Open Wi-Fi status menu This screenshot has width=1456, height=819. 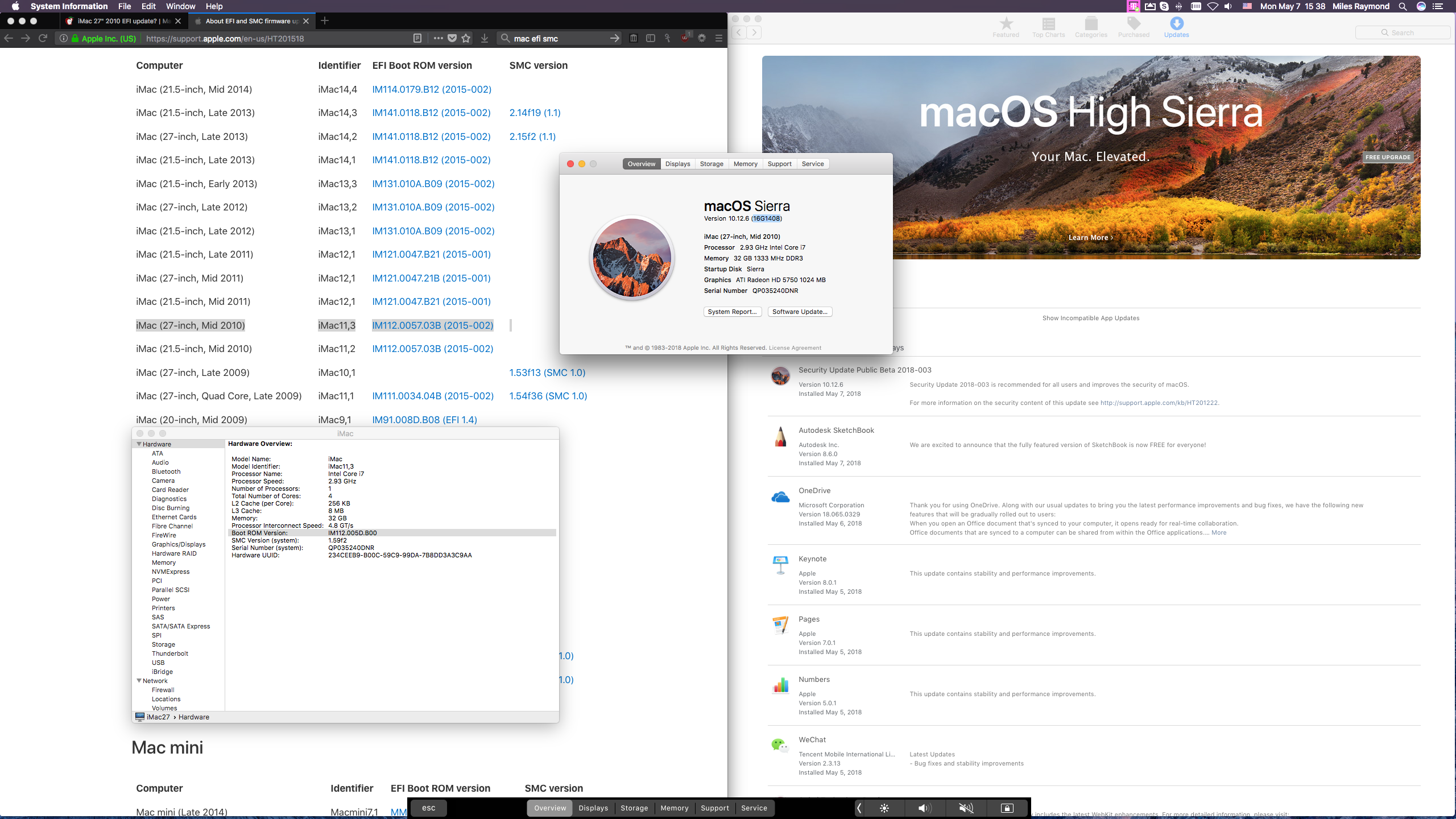(x=1213, y=6)
